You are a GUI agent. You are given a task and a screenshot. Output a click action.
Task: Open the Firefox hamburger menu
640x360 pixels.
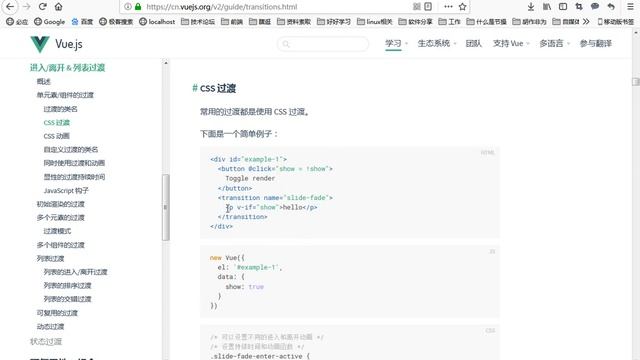click(x=630, y=7)
